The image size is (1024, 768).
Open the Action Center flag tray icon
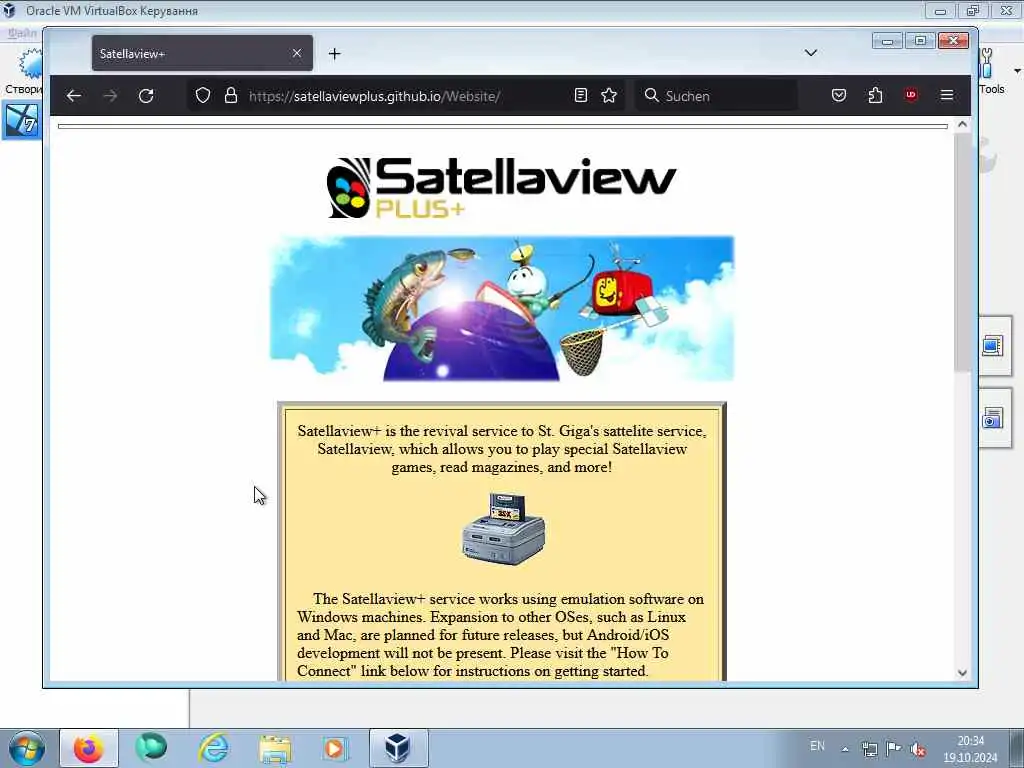[x=893, y=748]
